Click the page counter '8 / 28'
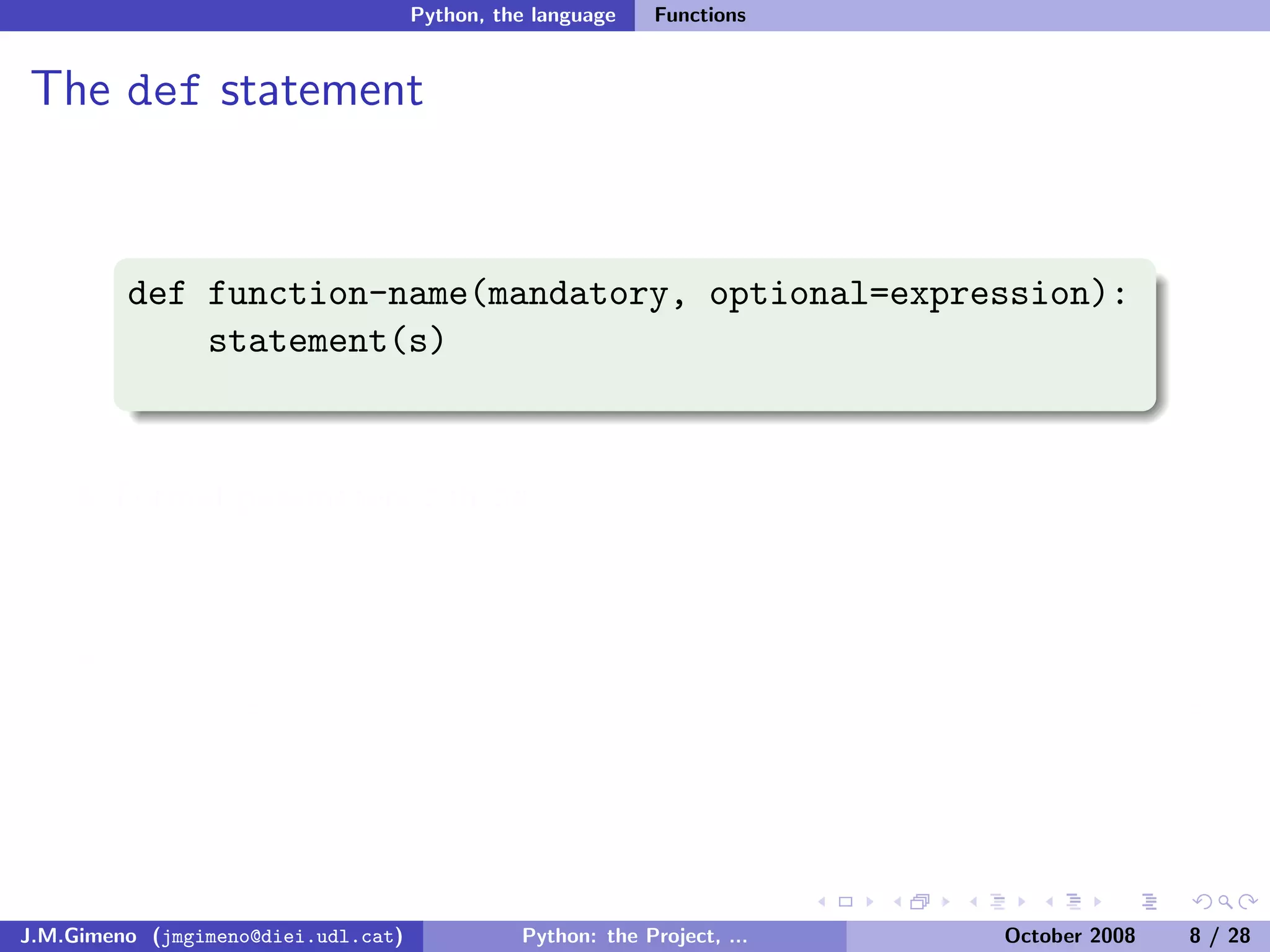 click(x=1220, y=935)
